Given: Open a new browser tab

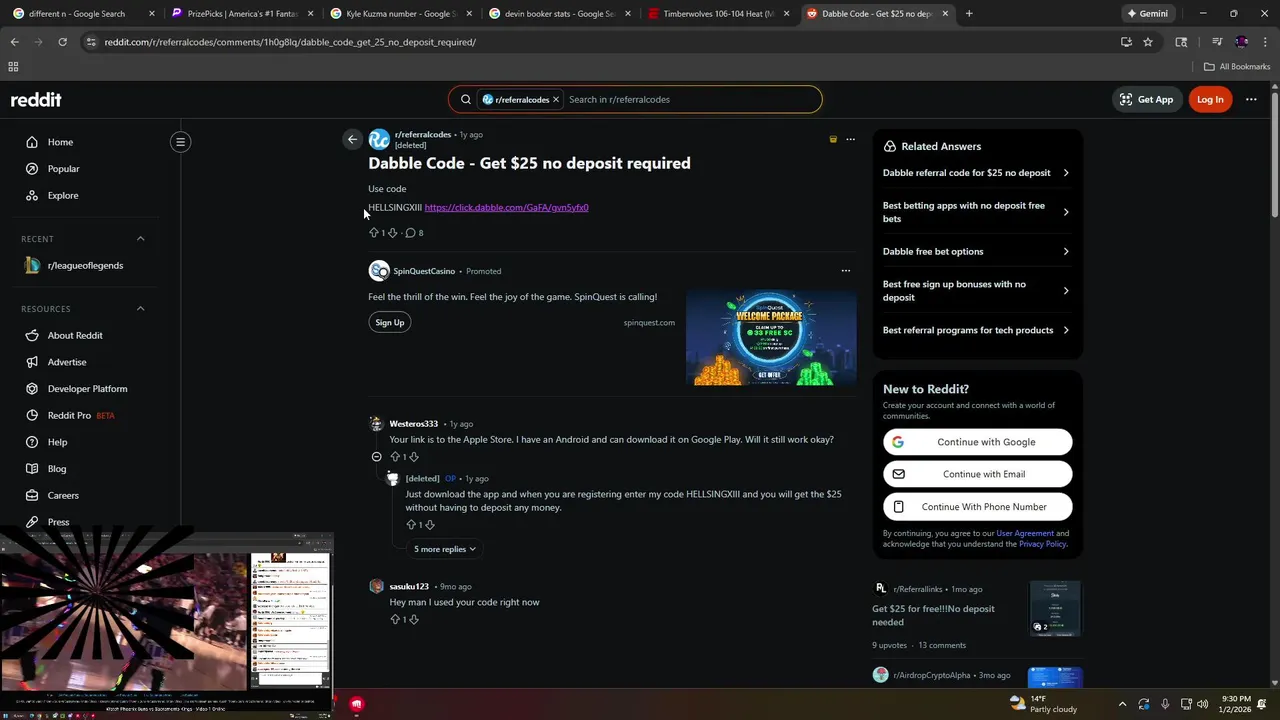Looking at the screenshot, I should click(x=968, y=14).
